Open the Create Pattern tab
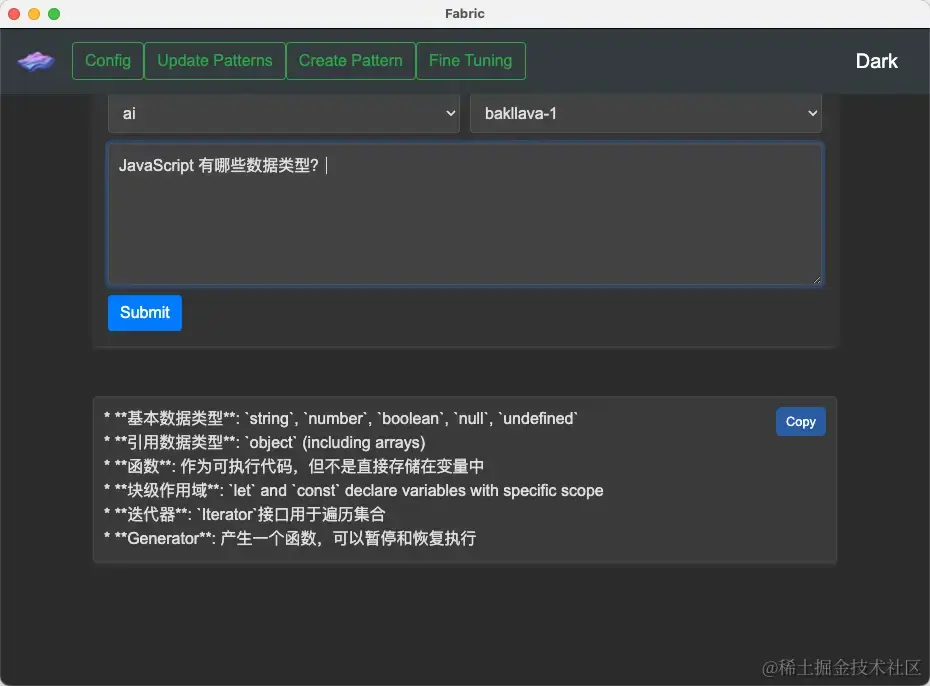The height and width of the screenshot is (686, 930). tap(350, 61)
